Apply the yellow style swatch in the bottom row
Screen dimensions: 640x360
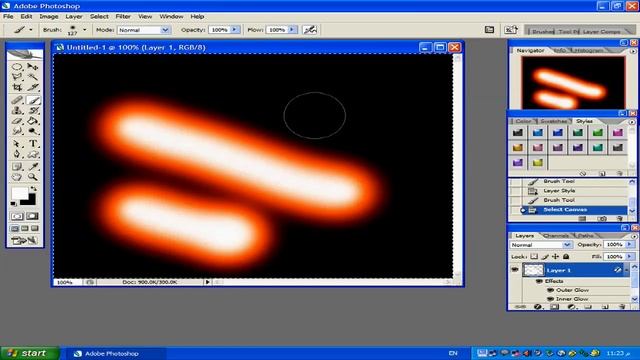click(x=538, y=163)
